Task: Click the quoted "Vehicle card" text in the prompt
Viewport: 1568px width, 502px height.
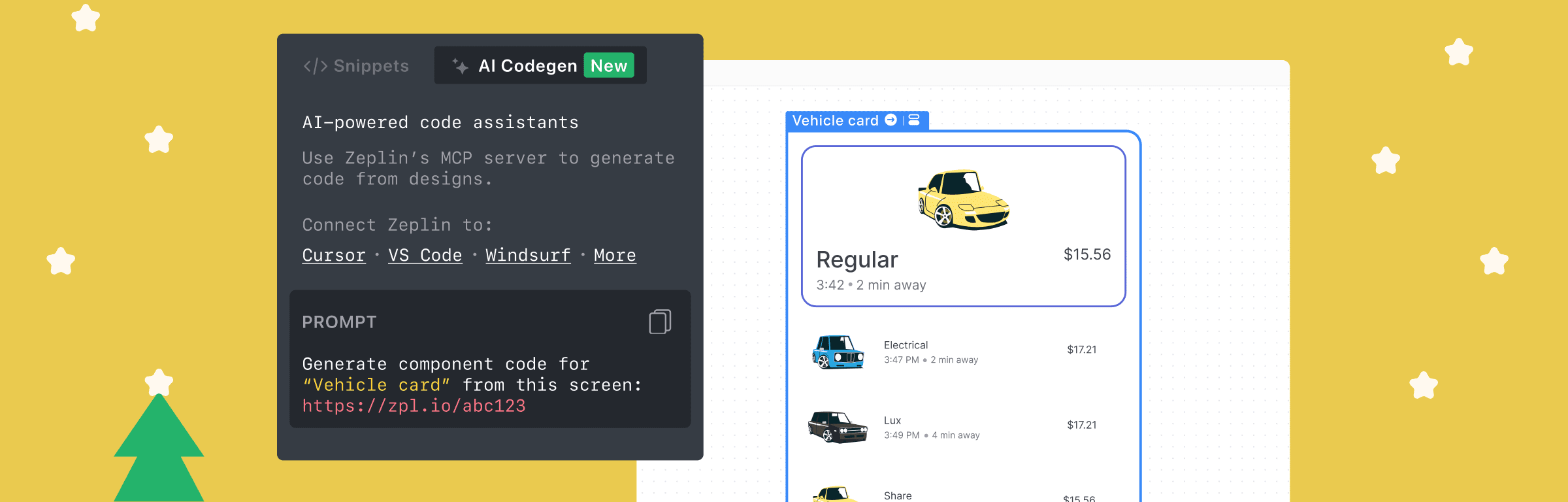Action: (x=376, y=385)
